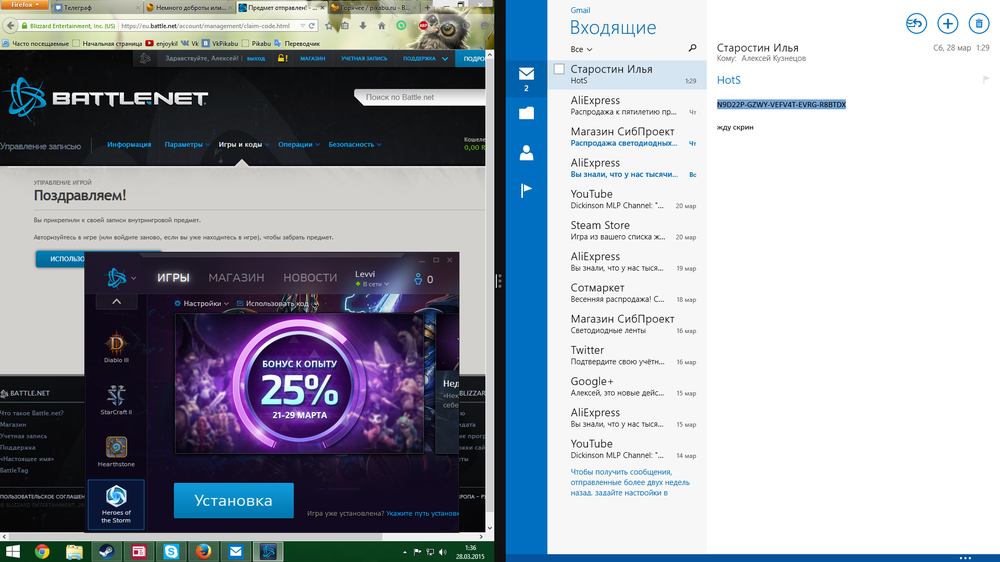This screenshot has height=562, width=1000.
Task: Expand Поддержка dropdown in top bar
Action: point(425,58)
